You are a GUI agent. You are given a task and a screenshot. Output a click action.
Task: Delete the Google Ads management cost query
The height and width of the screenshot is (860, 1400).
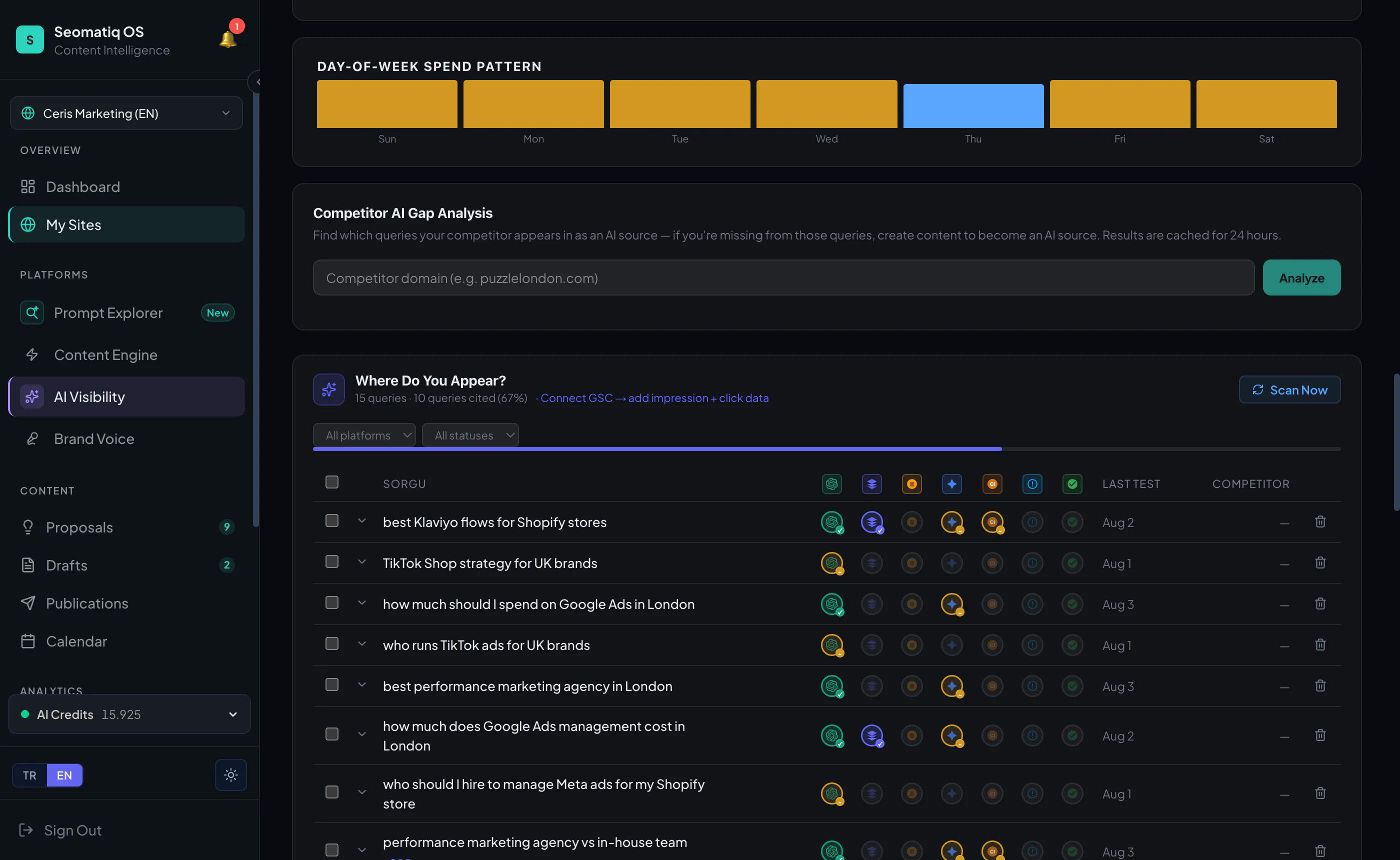[x=1320, y=735]
